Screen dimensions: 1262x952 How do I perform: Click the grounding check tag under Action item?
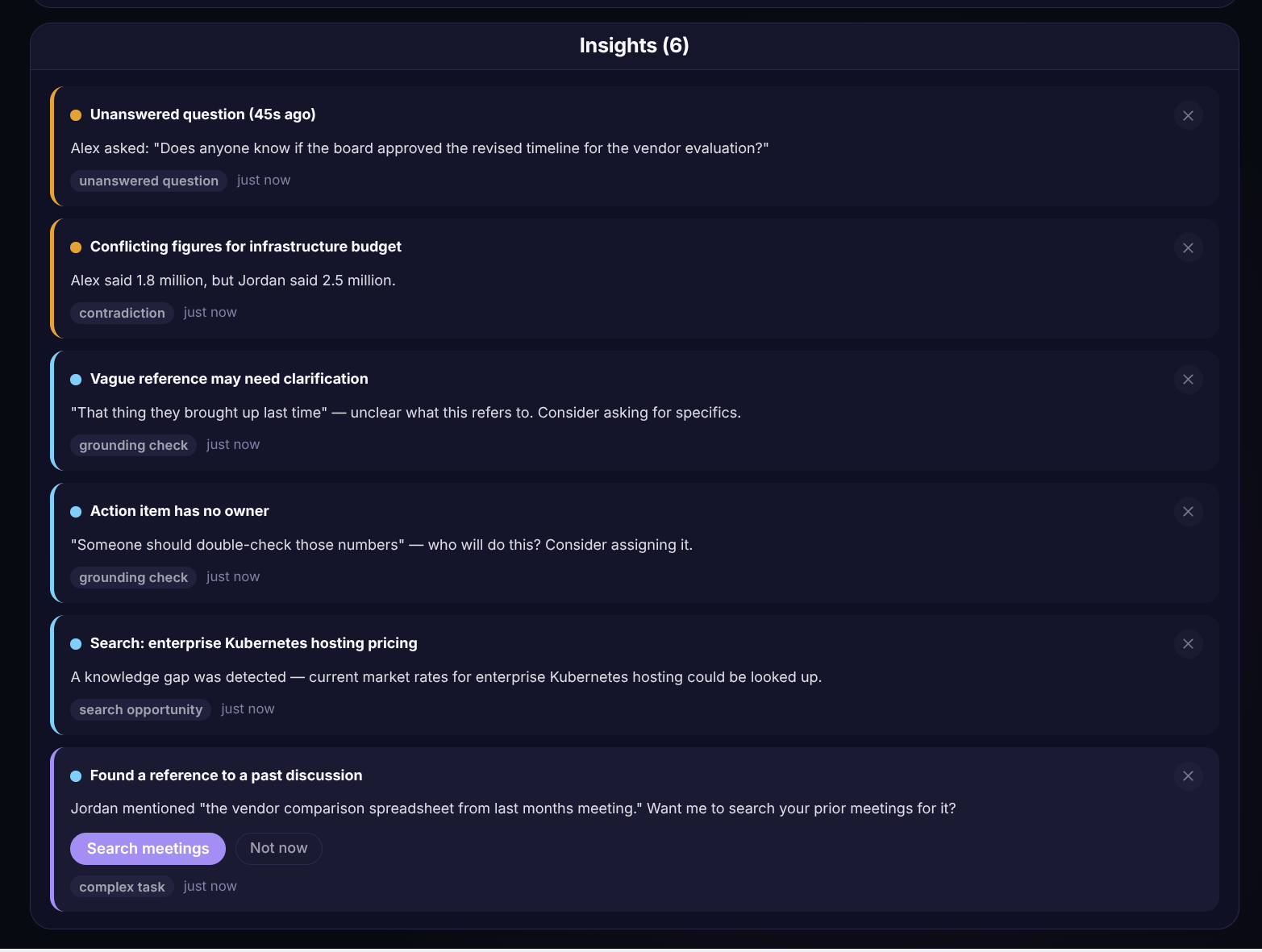[133, 577]
